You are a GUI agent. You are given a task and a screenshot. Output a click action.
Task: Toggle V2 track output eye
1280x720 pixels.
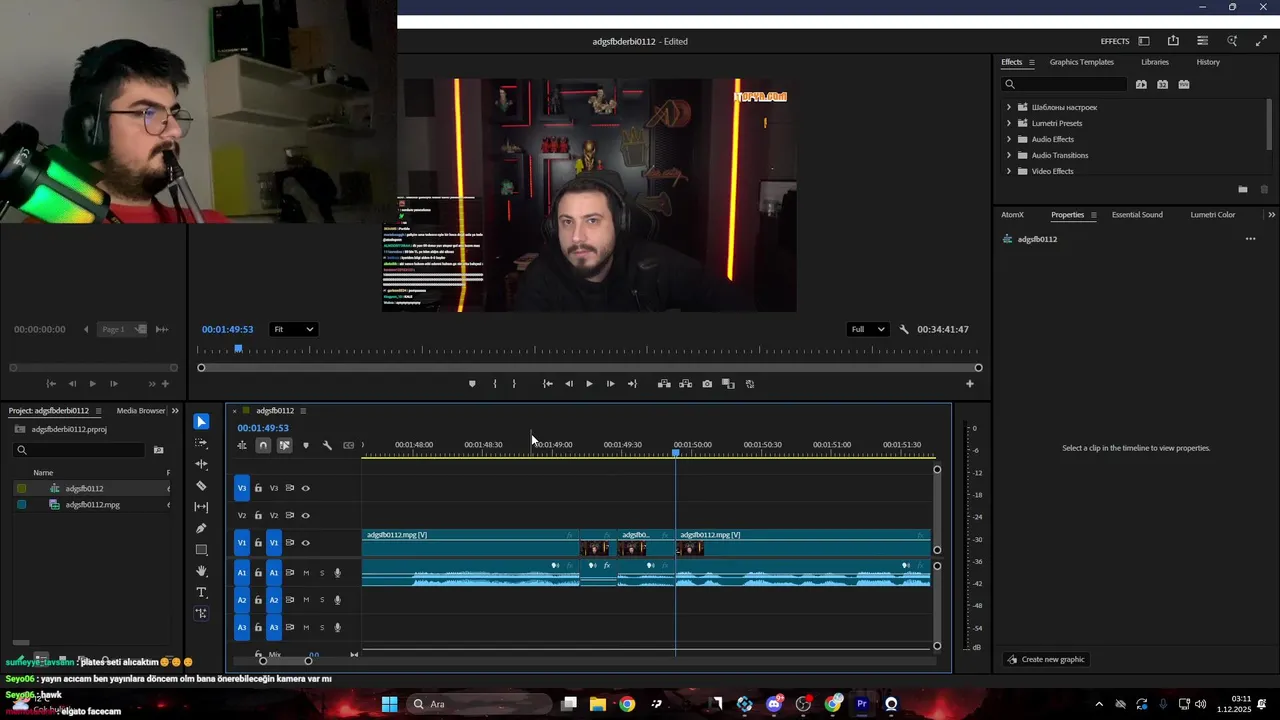[305, 516]
